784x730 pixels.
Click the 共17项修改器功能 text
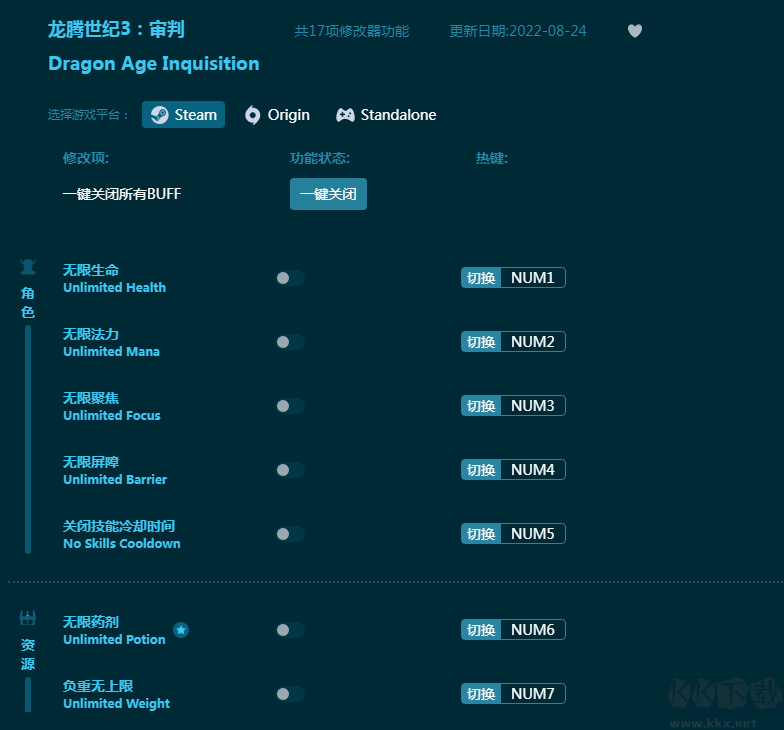(352, 31)
